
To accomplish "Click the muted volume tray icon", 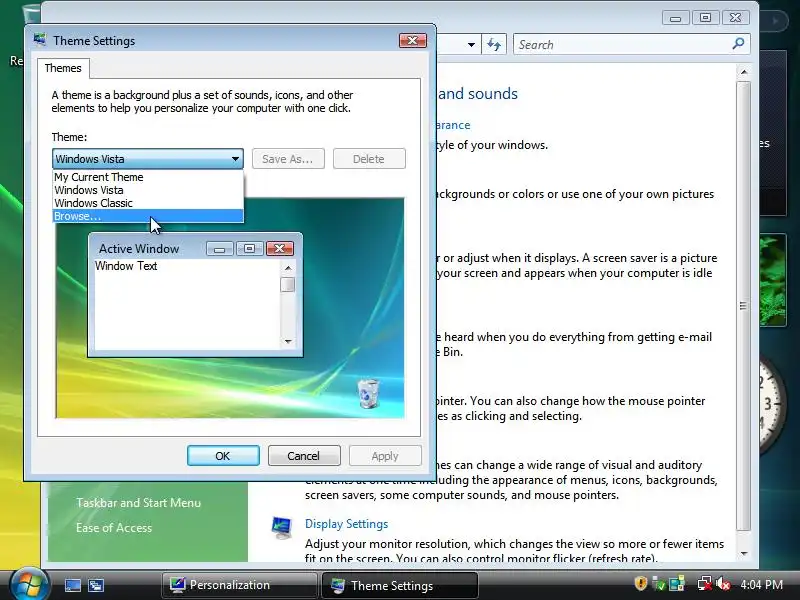I will pyautogui.click(x=723, y=583).
